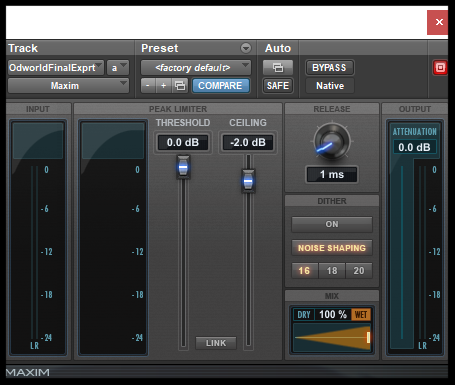Click the ATTENUATION label
This screenshot has height=385, width=455.
[414, 132]
